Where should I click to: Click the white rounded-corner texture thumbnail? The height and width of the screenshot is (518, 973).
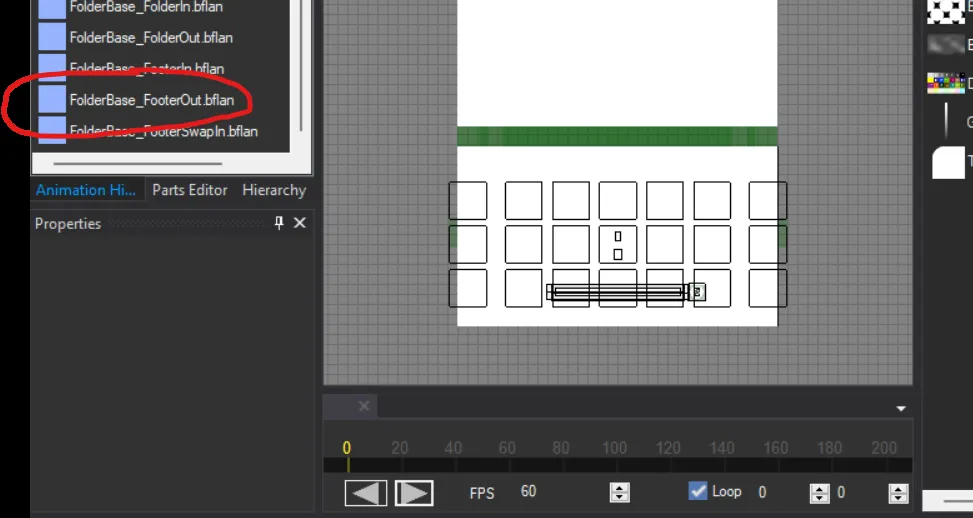point(948,162)
